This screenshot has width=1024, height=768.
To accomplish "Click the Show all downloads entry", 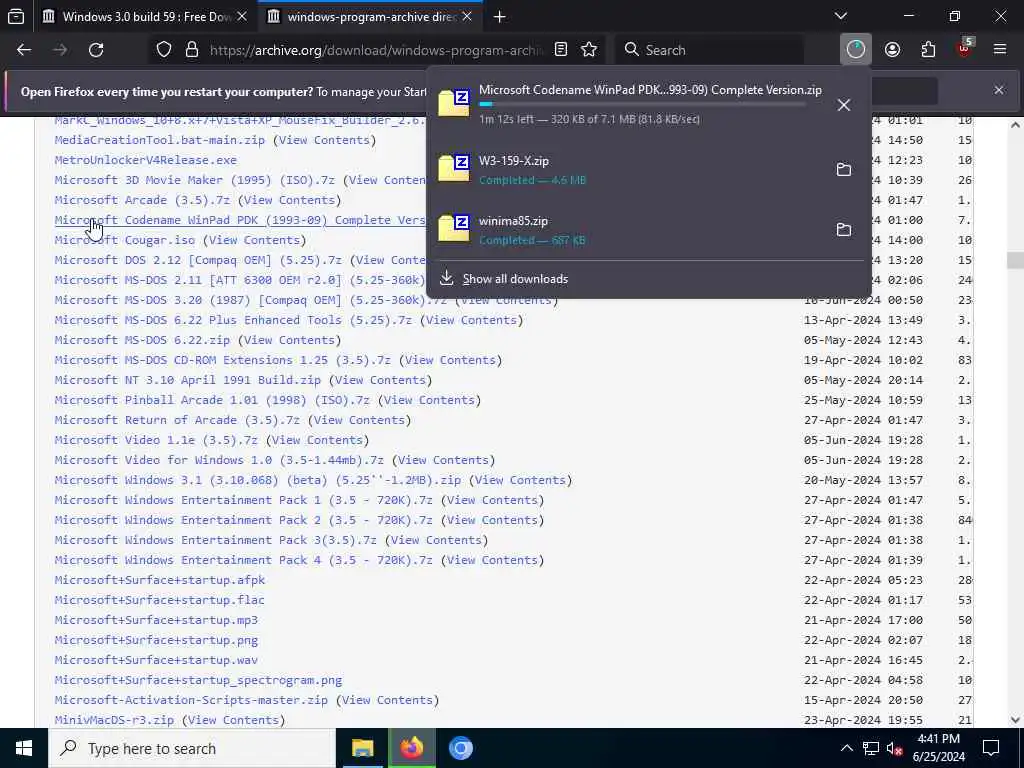I will click(x=504, y=279).
